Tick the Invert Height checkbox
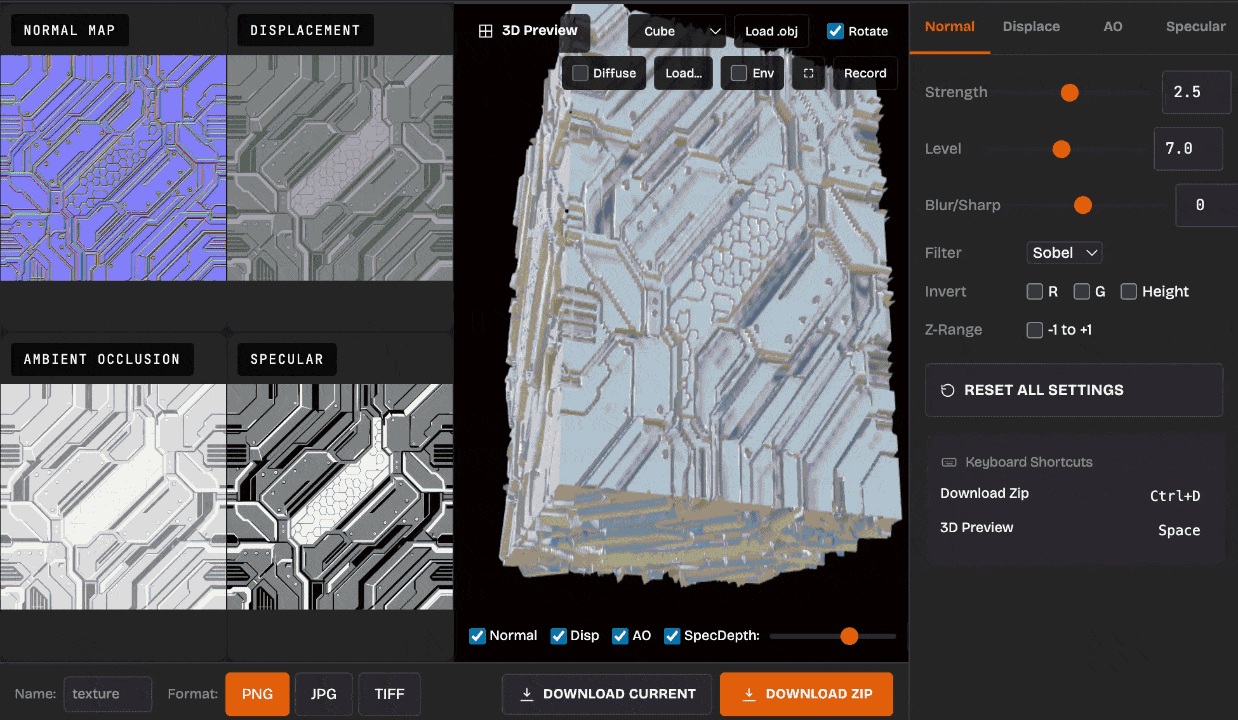Image resolution: width=1238 pixels, height=720 pixels. pyautogui.click(x=1129, y=292)
